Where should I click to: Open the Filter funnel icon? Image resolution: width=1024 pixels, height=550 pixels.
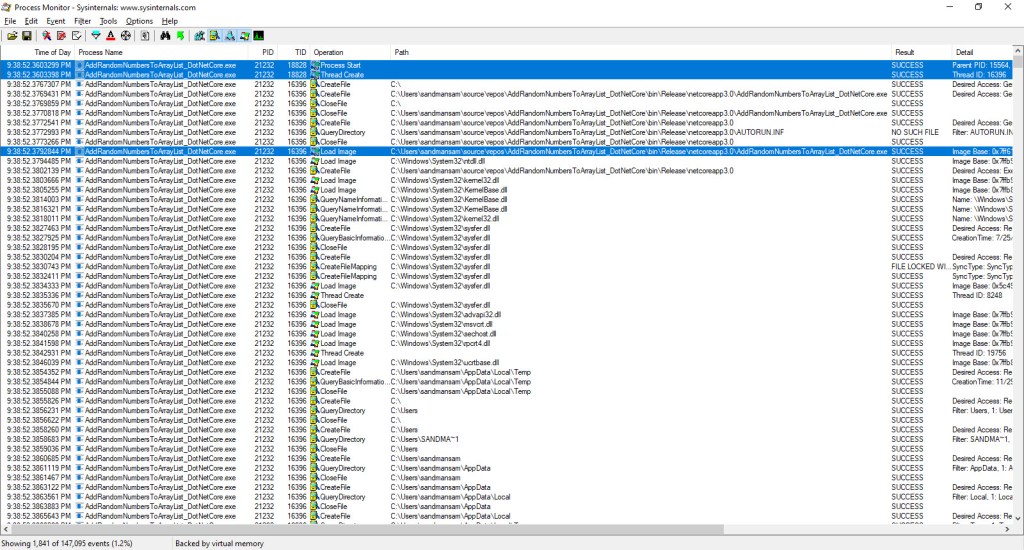[x=96, y=35]
